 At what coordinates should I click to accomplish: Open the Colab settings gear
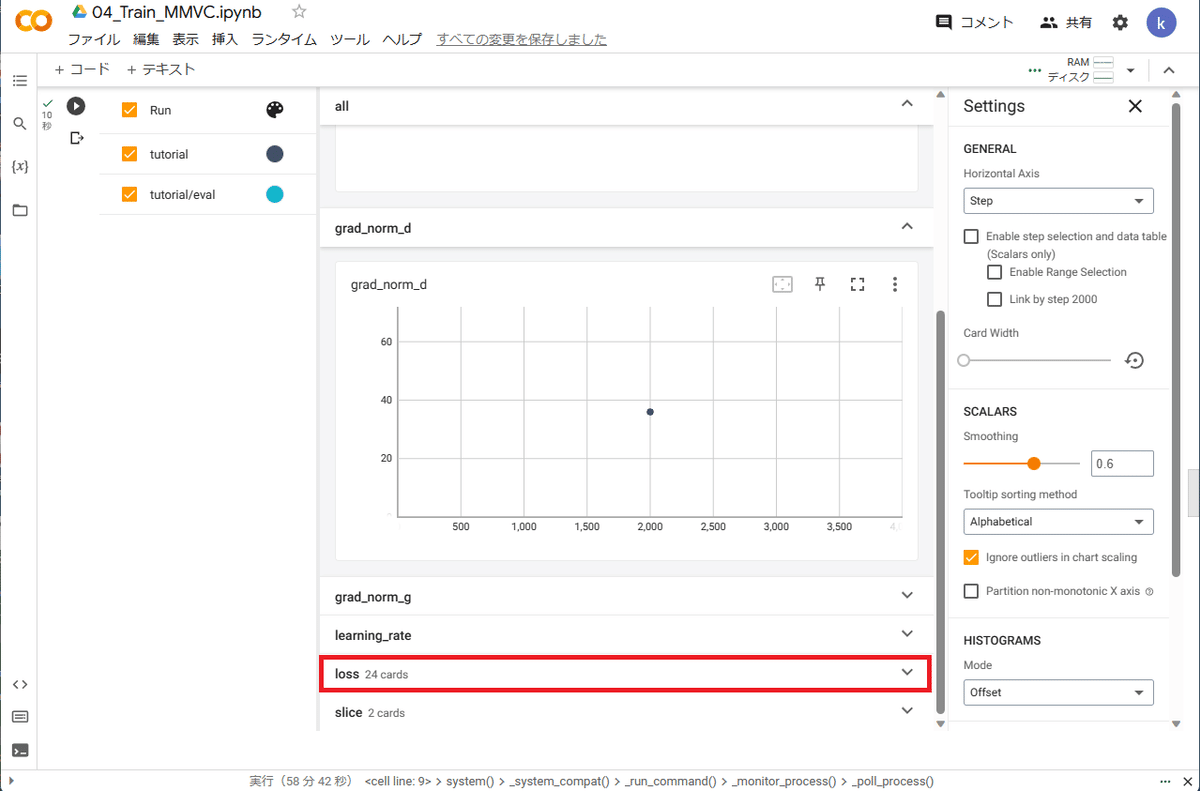tap(1120, 22)
